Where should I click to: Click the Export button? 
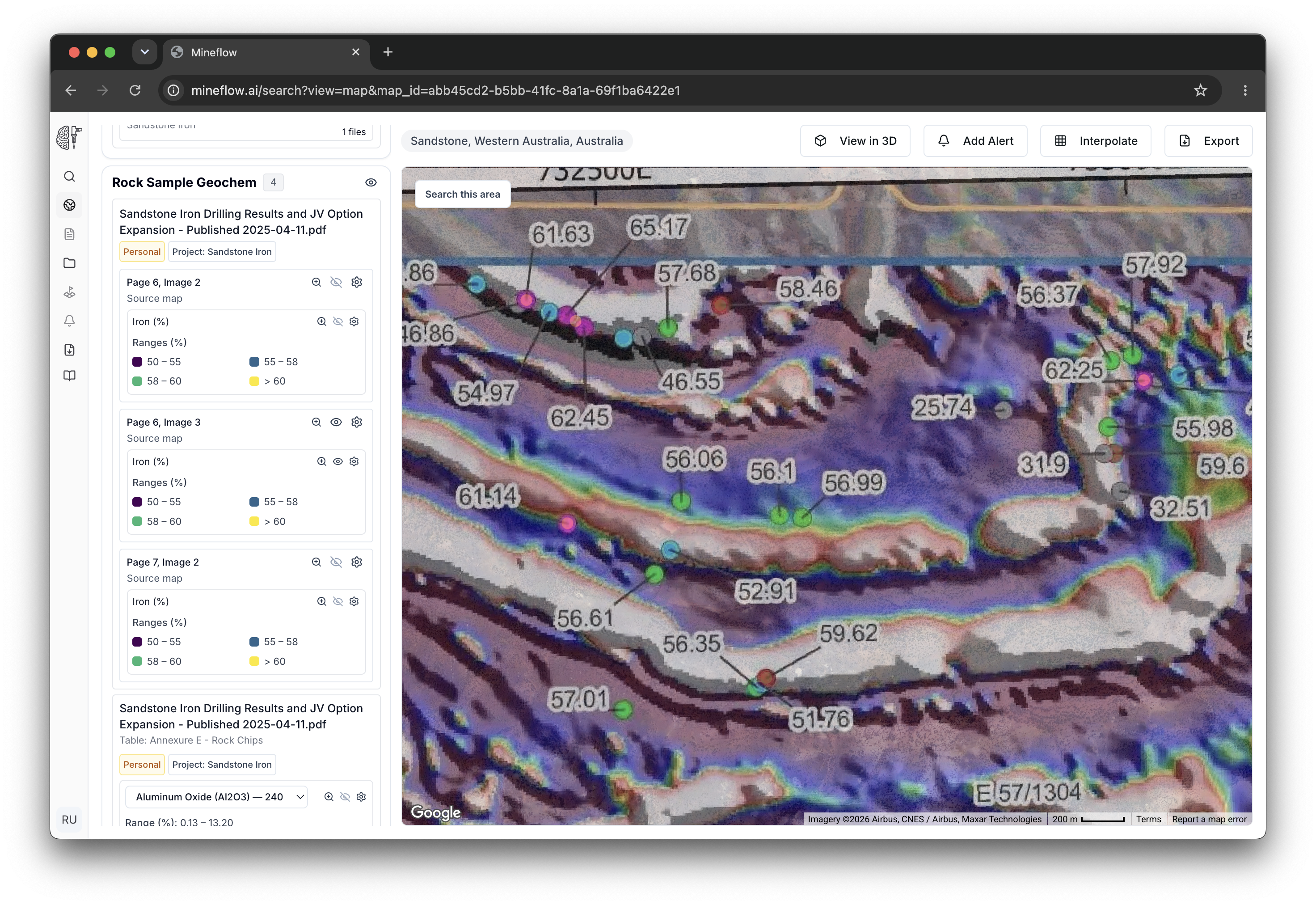tap(1208, 141)
